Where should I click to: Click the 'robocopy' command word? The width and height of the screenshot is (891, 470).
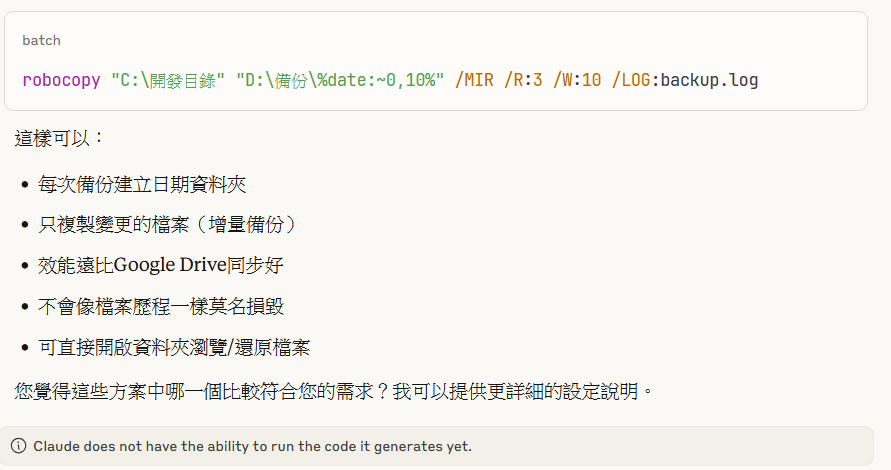(62, 80)
